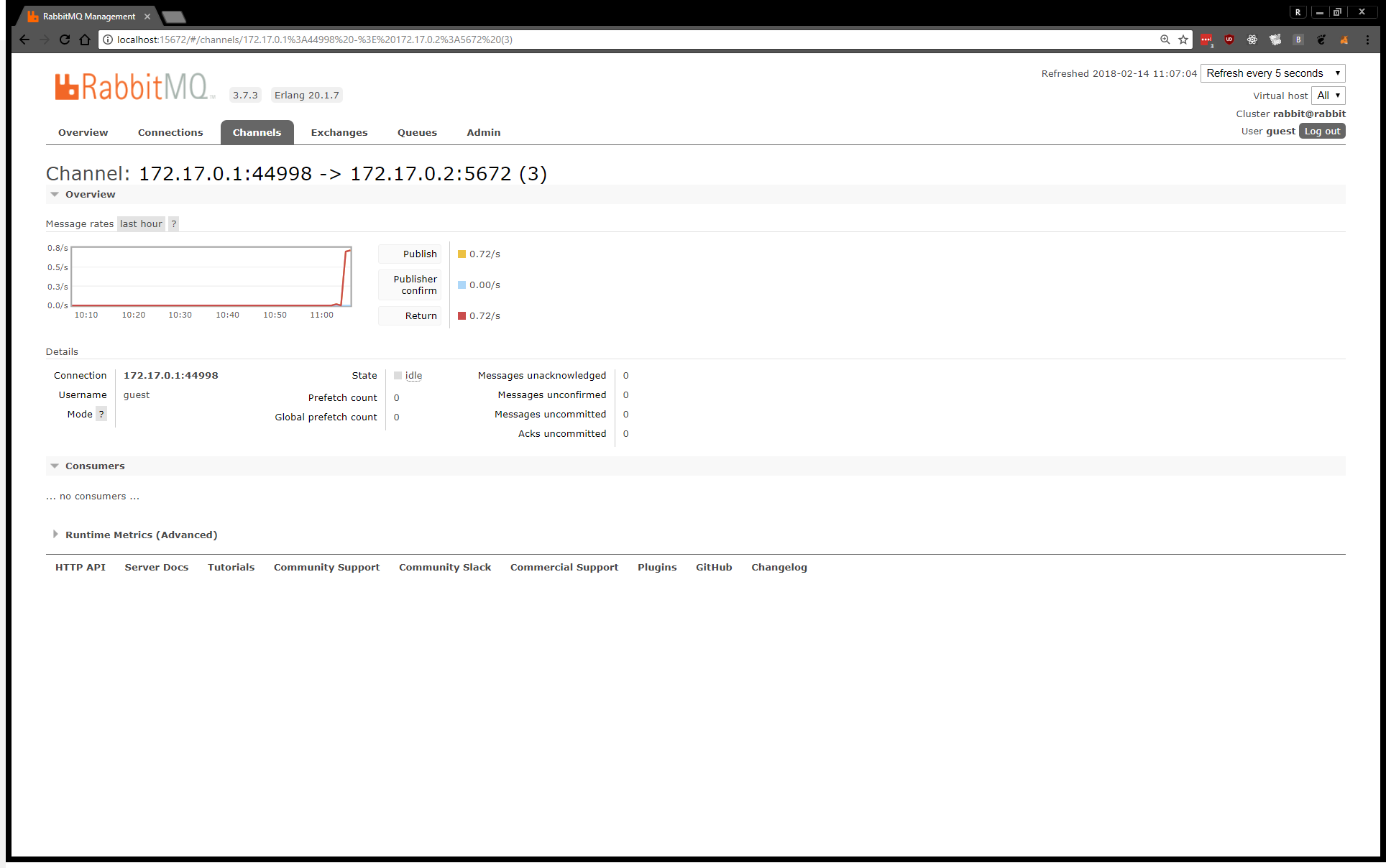This screenshot has height=868, width=1386.
Task: Open the uBlock Origin extension
Action: [x=1229, y=40]
